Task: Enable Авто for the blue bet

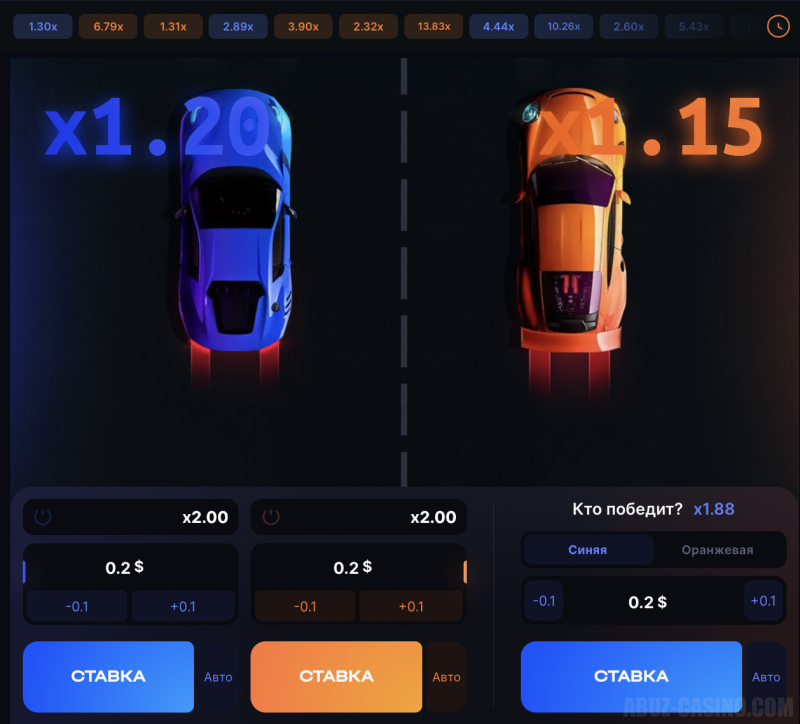Action: (x=218, y=677)
